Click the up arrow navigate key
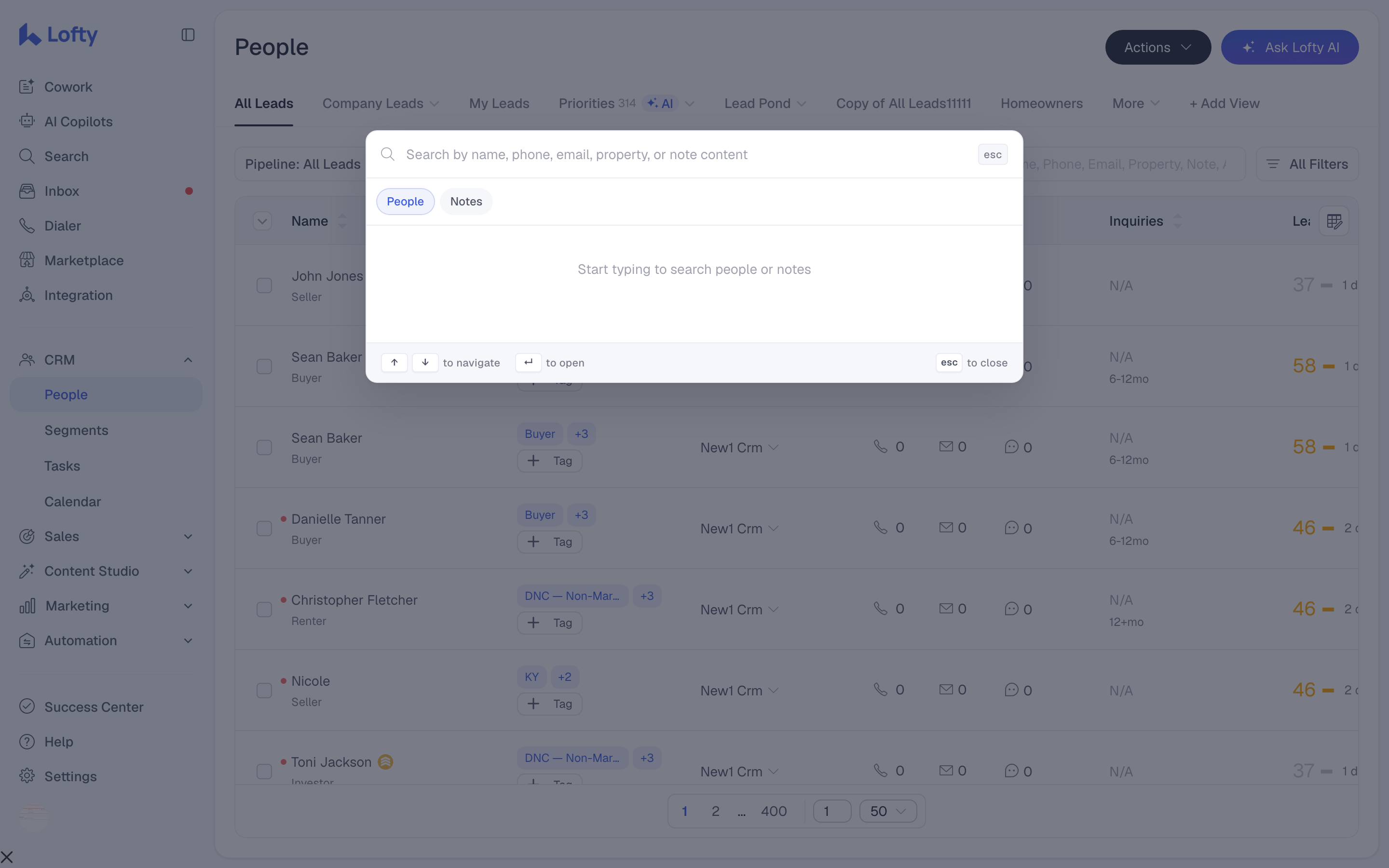The width and height of the screenshot is (1389, 868). pos(395,362)
